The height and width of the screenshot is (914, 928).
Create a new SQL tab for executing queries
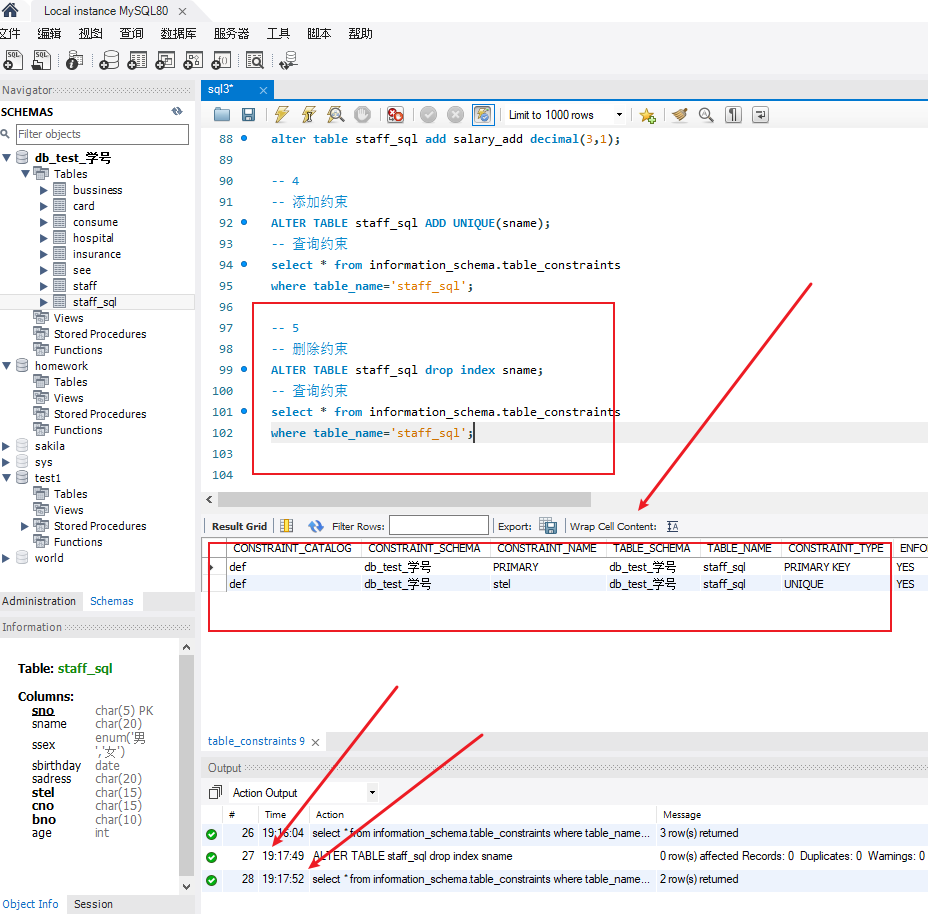(12, 59)
